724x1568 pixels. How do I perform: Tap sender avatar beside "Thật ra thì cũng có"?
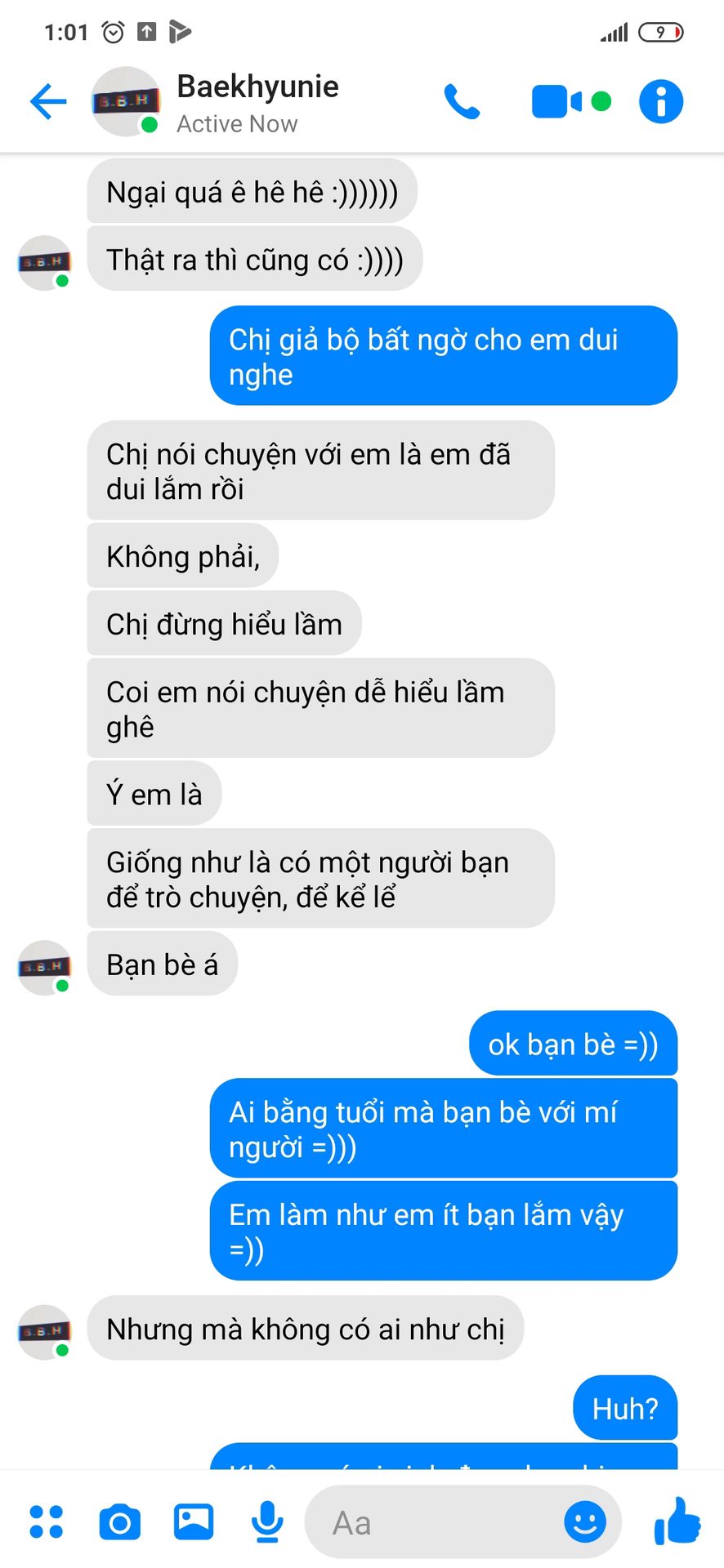[45, 262]
